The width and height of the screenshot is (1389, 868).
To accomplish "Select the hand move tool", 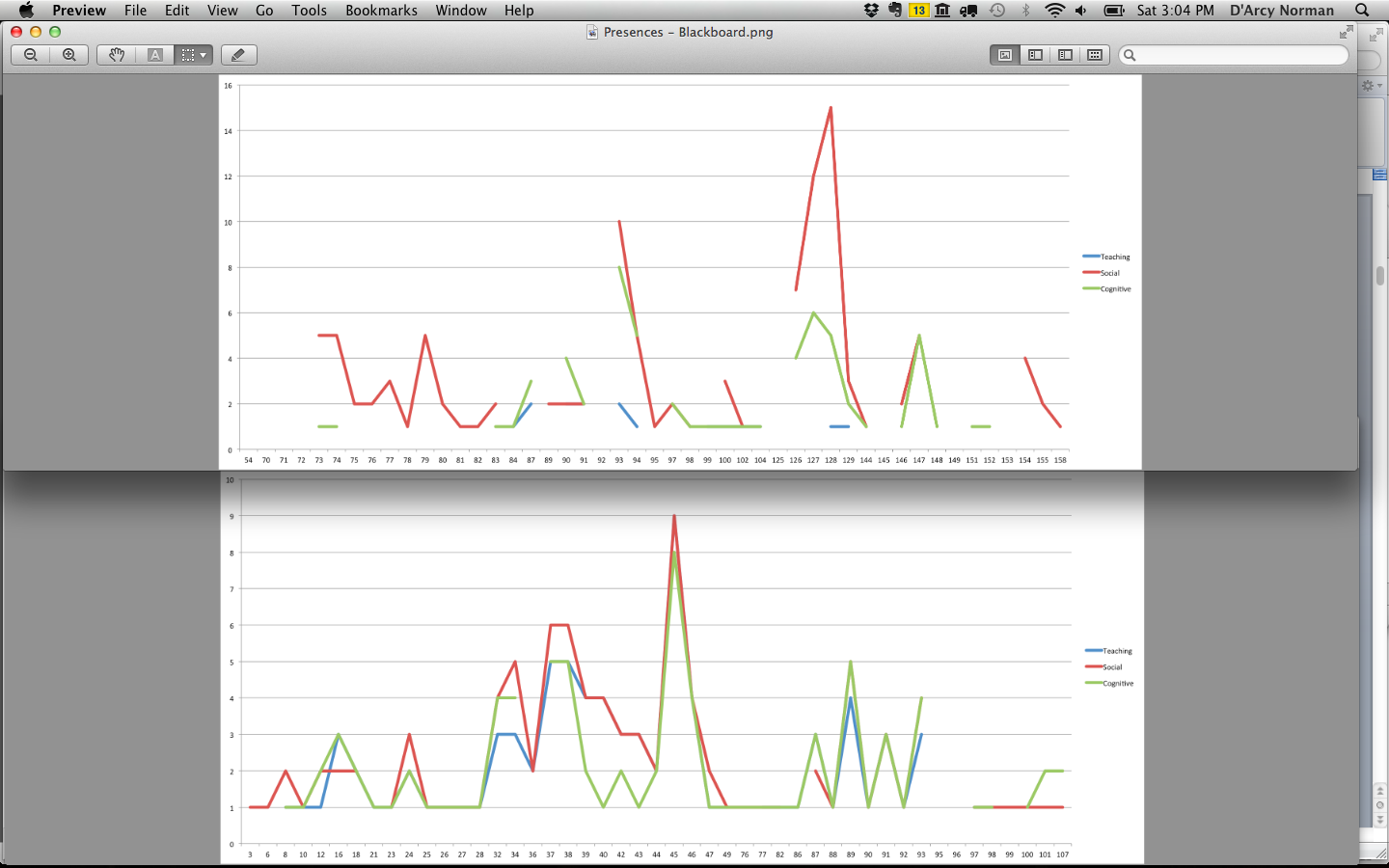I will [117, 55].
